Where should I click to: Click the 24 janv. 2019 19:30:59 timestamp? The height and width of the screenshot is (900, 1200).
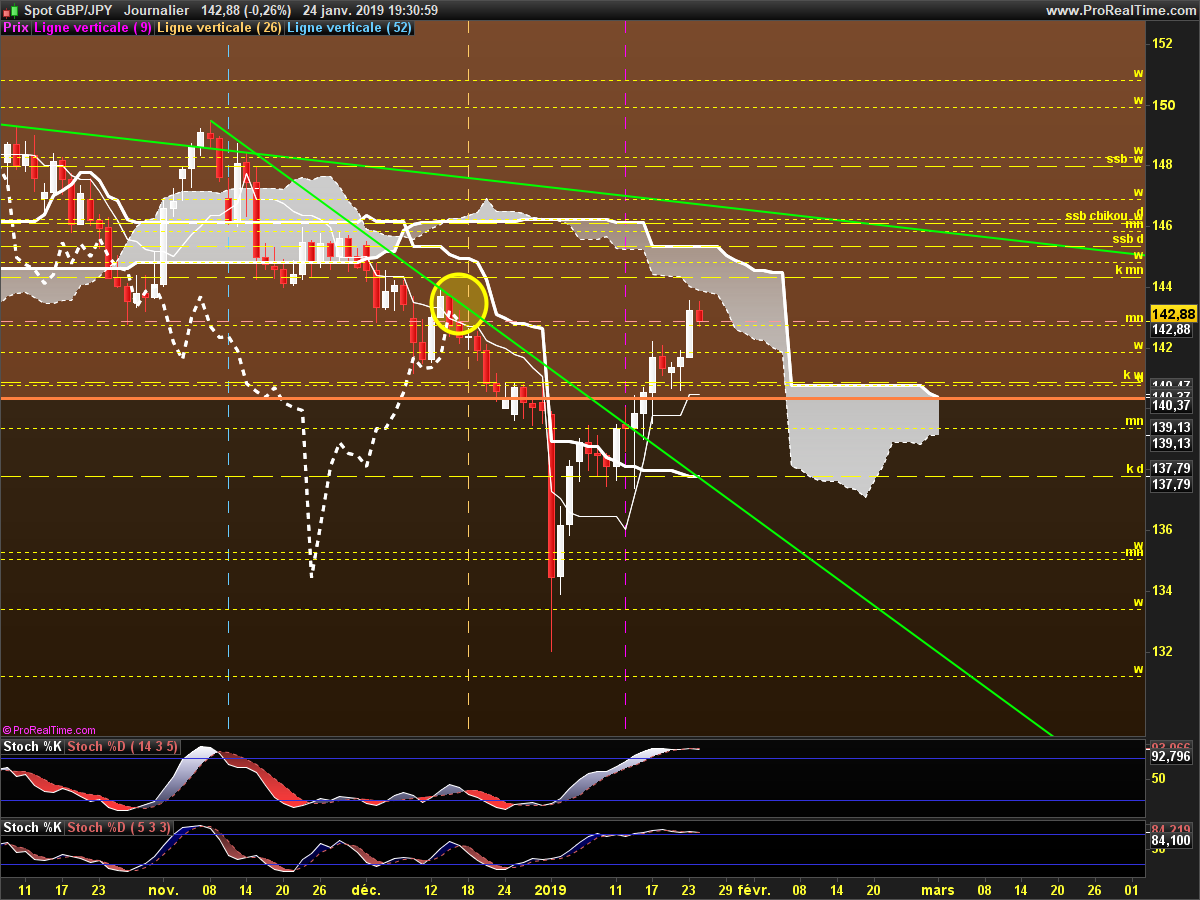(x=370, y=10)
